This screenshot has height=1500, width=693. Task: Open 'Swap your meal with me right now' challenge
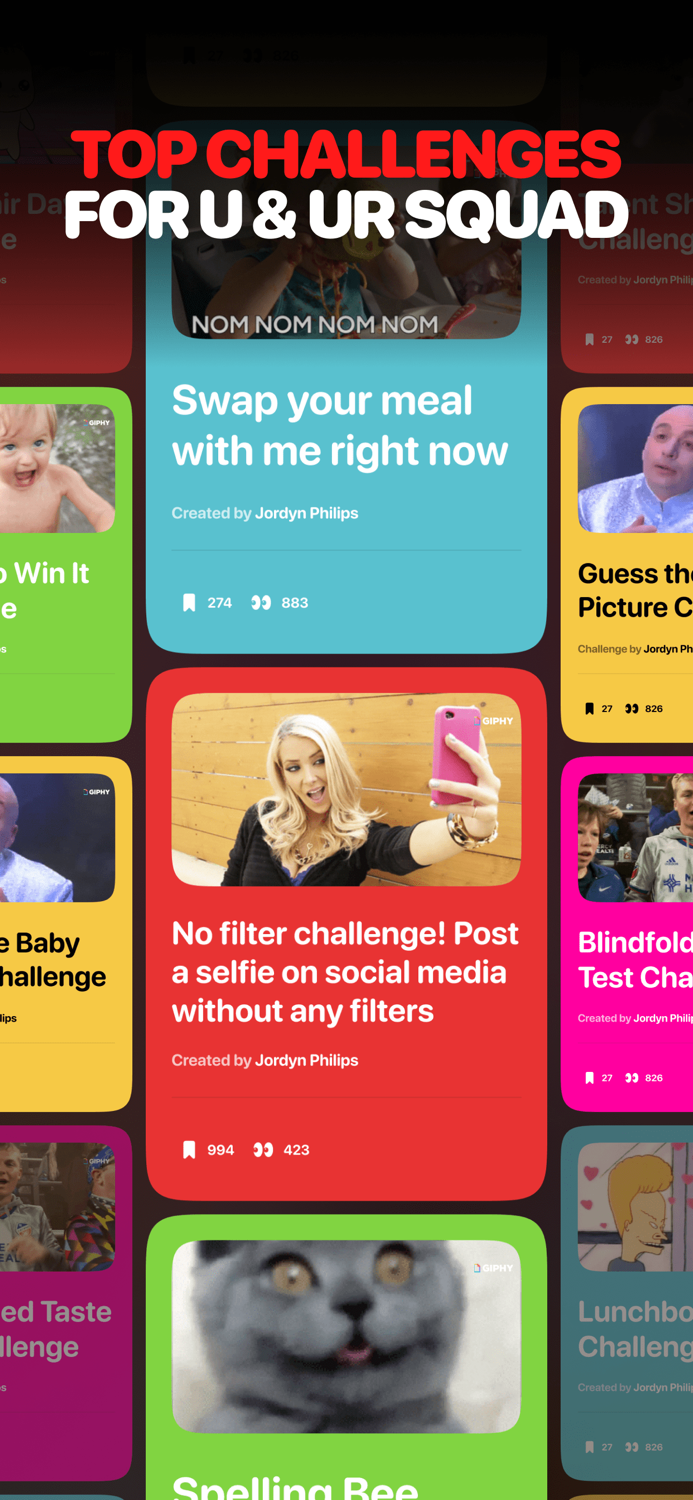pos(340,426)
